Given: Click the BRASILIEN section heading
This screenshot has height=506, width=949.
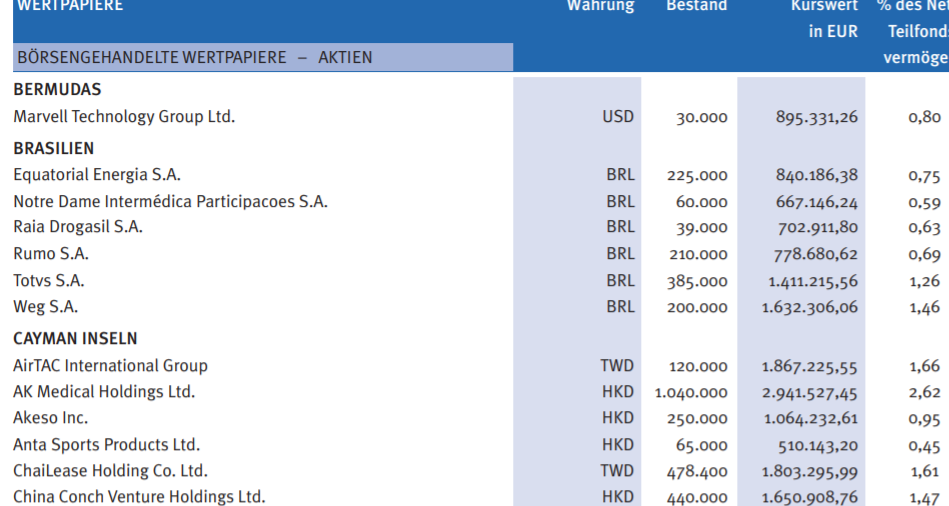Looking at the screenshot, I should click(x=54, y=149).
